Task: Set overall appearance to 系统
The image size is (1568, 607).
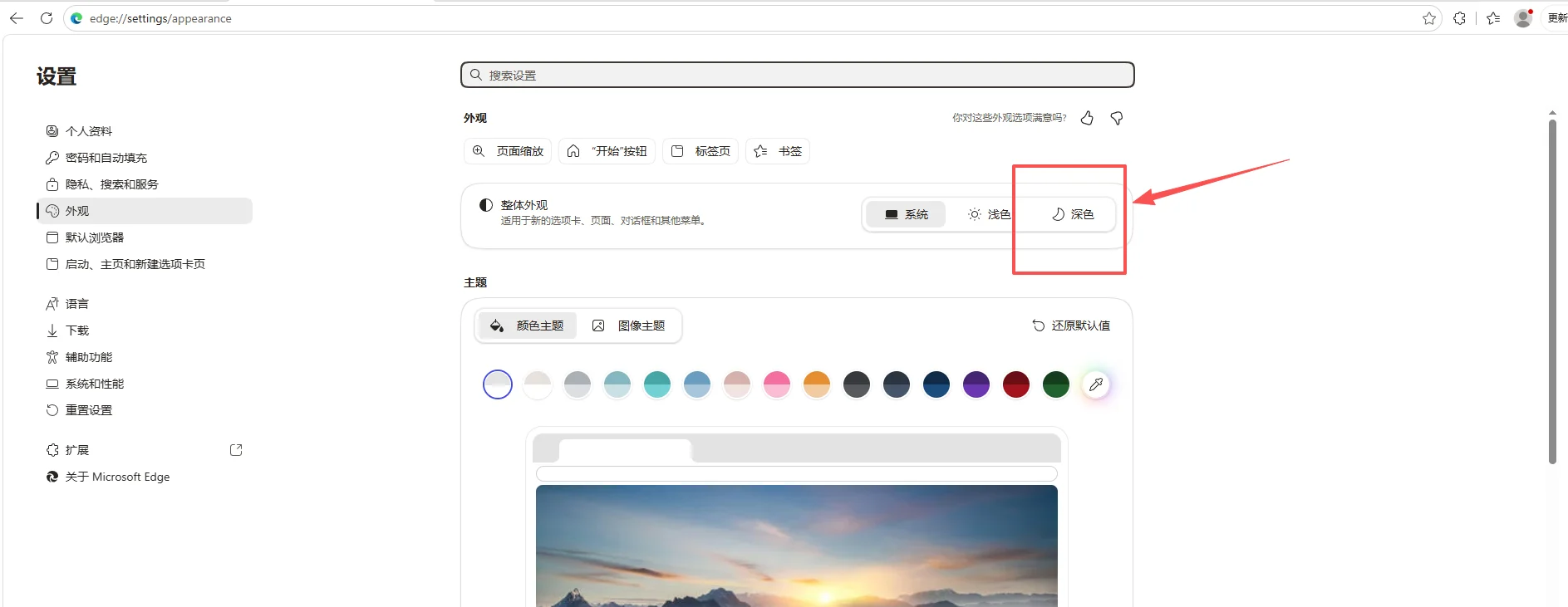Action: tap(906, 214)
